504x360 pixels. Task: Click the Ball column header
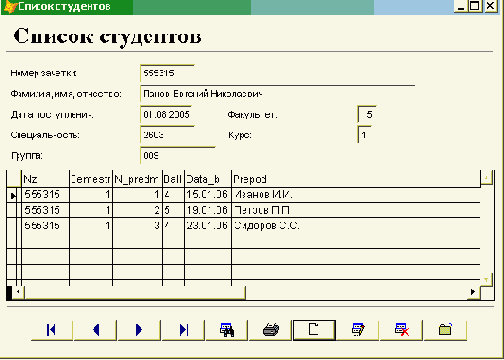[174, 179]
